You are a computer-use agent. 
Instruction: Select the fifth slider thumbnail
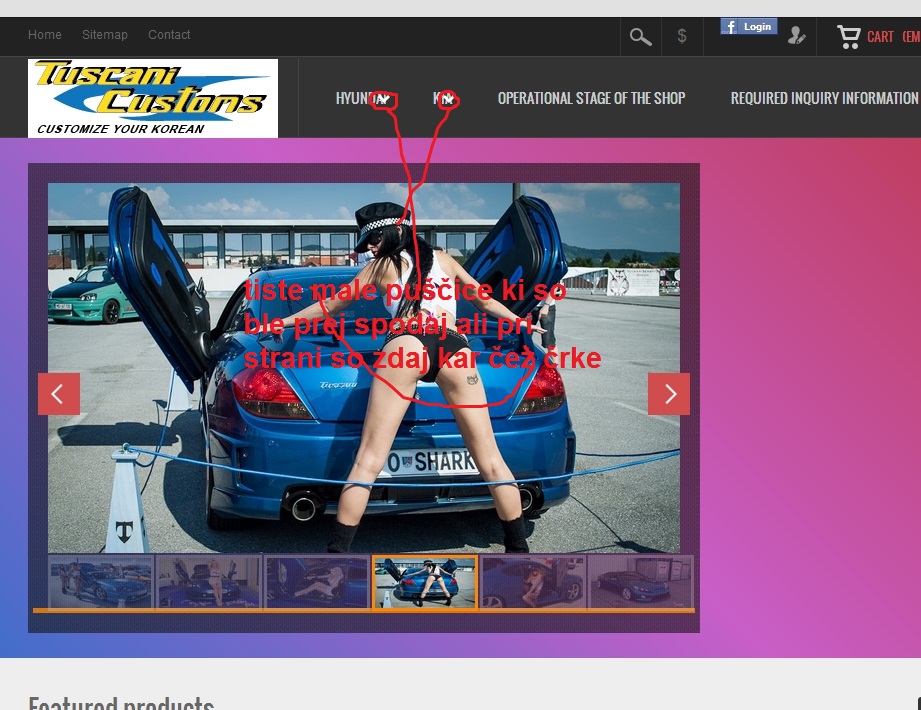(x=533, y=582)
